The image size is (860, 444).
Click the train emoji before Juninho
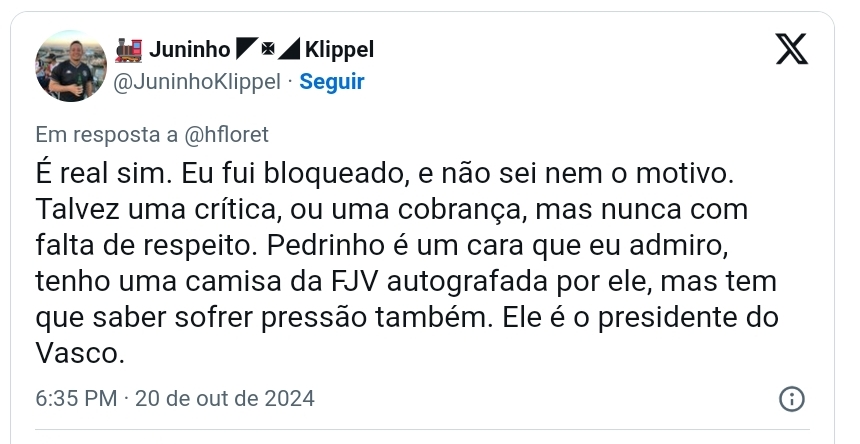coord(130,49)
